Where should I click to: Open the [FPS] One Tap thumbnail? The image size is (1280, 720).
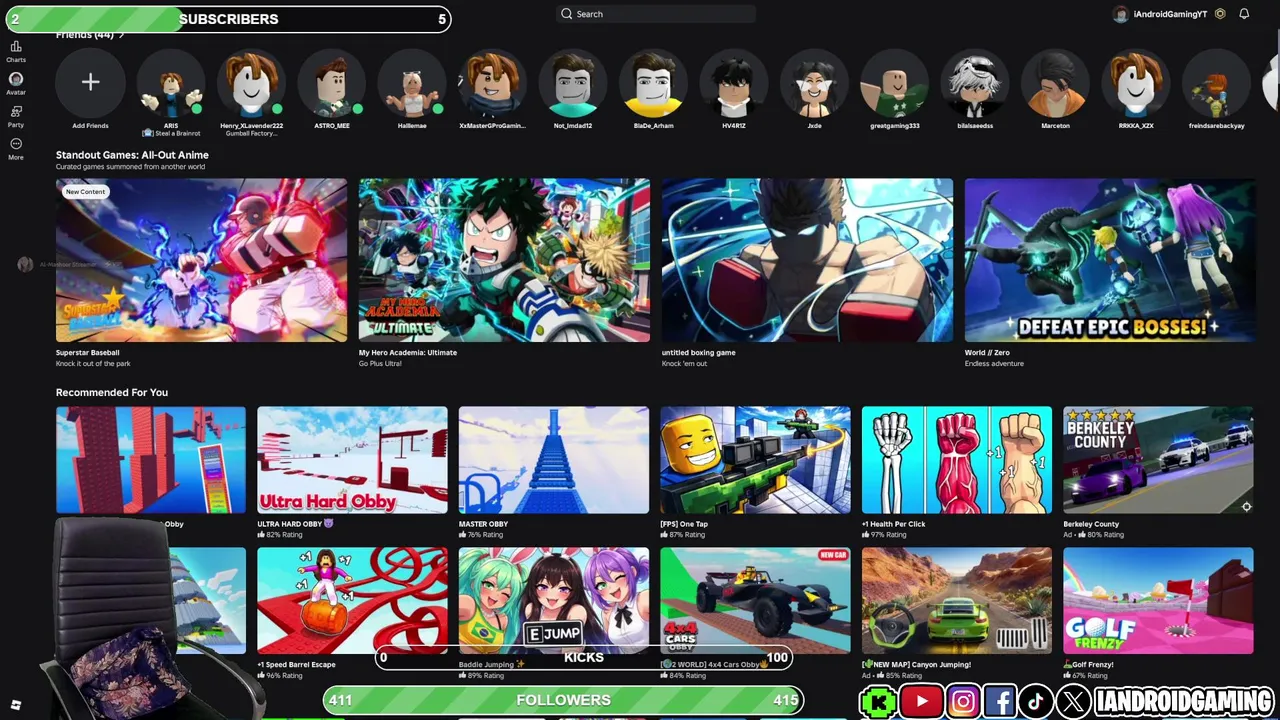[755, 460]
